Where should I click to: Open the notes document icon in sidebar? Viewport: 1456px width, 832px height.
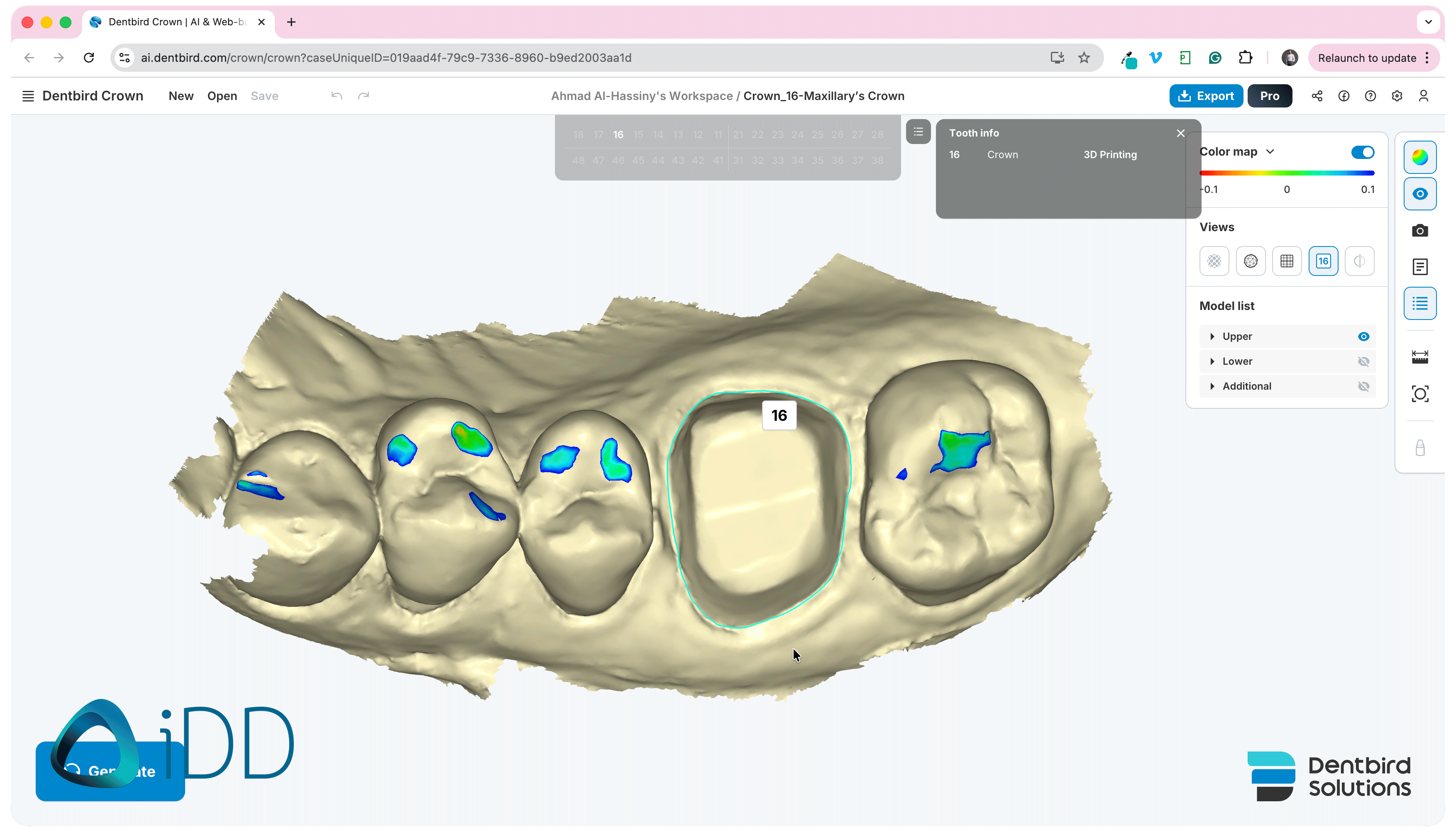(x=1419, y=267)
